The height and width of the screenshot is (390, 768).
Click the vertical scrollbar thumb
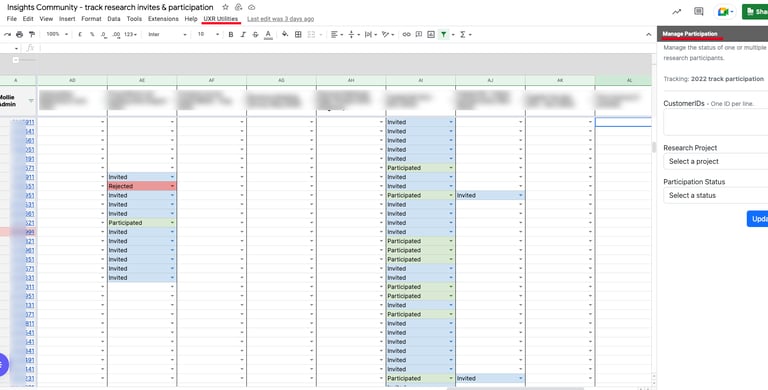tap(653, 147)
